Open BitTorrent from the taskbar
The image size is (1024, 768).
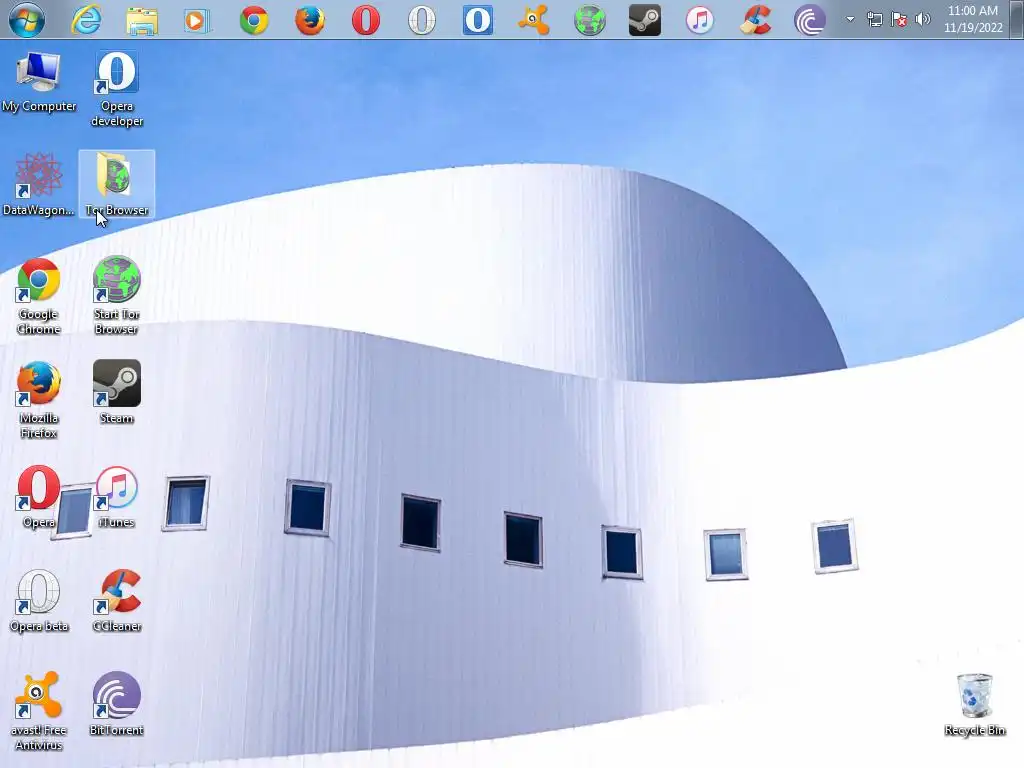[810, 20]
